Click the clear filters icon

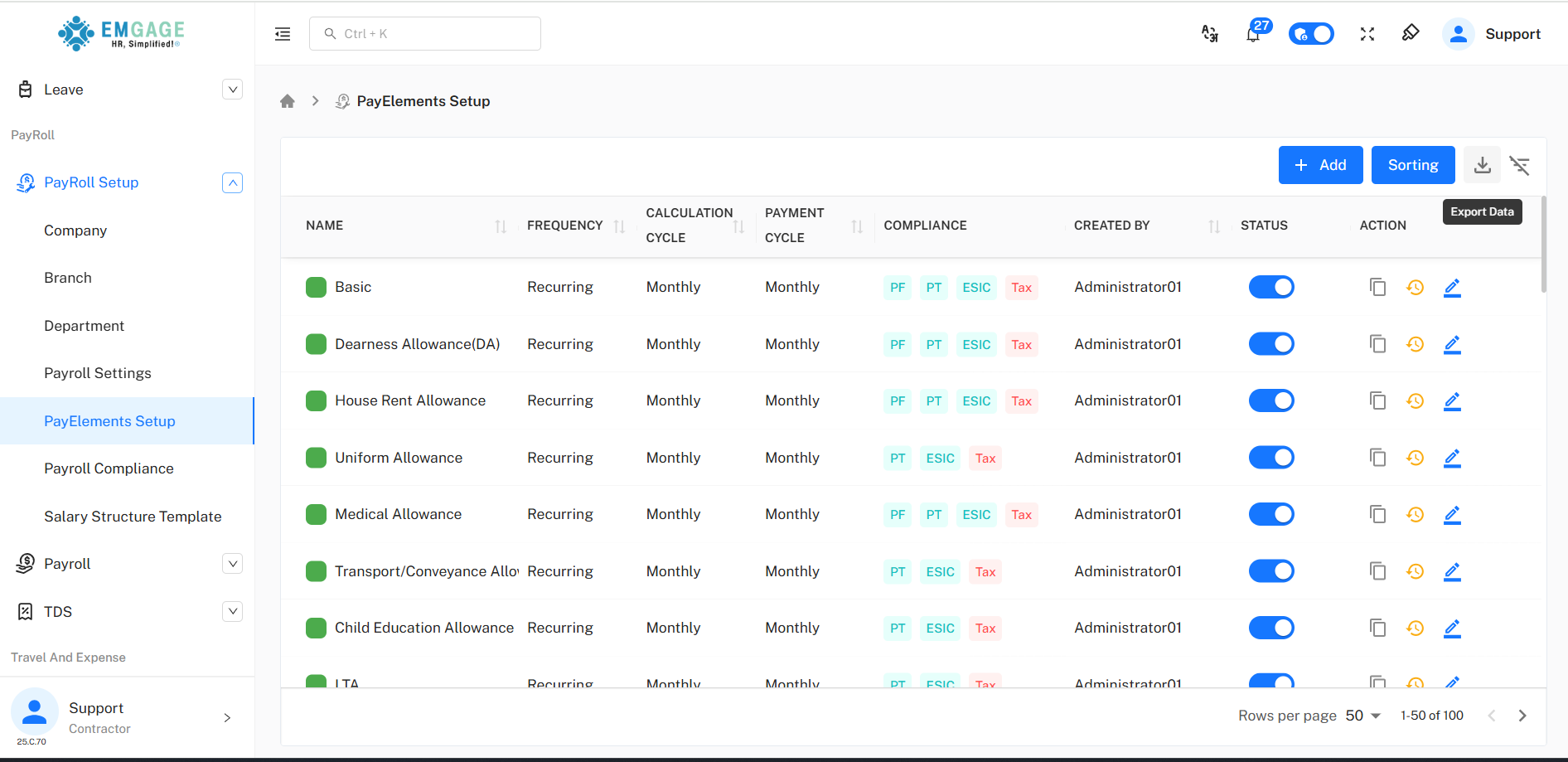point(1519,165)
